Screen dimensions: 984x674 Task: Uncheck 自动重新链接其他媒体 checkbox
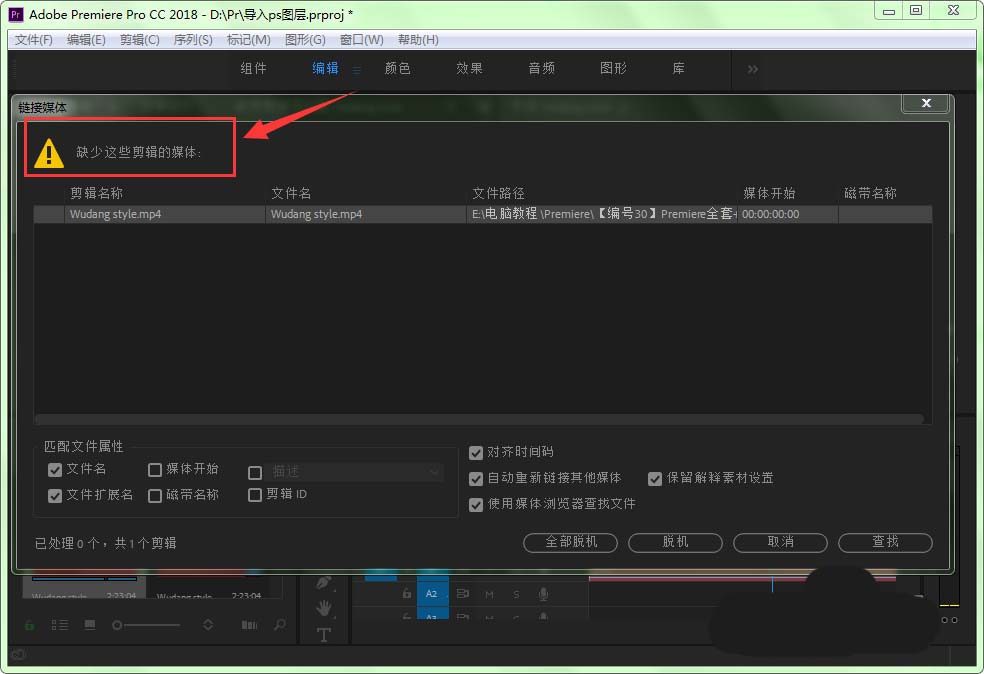tap(476, 479)
